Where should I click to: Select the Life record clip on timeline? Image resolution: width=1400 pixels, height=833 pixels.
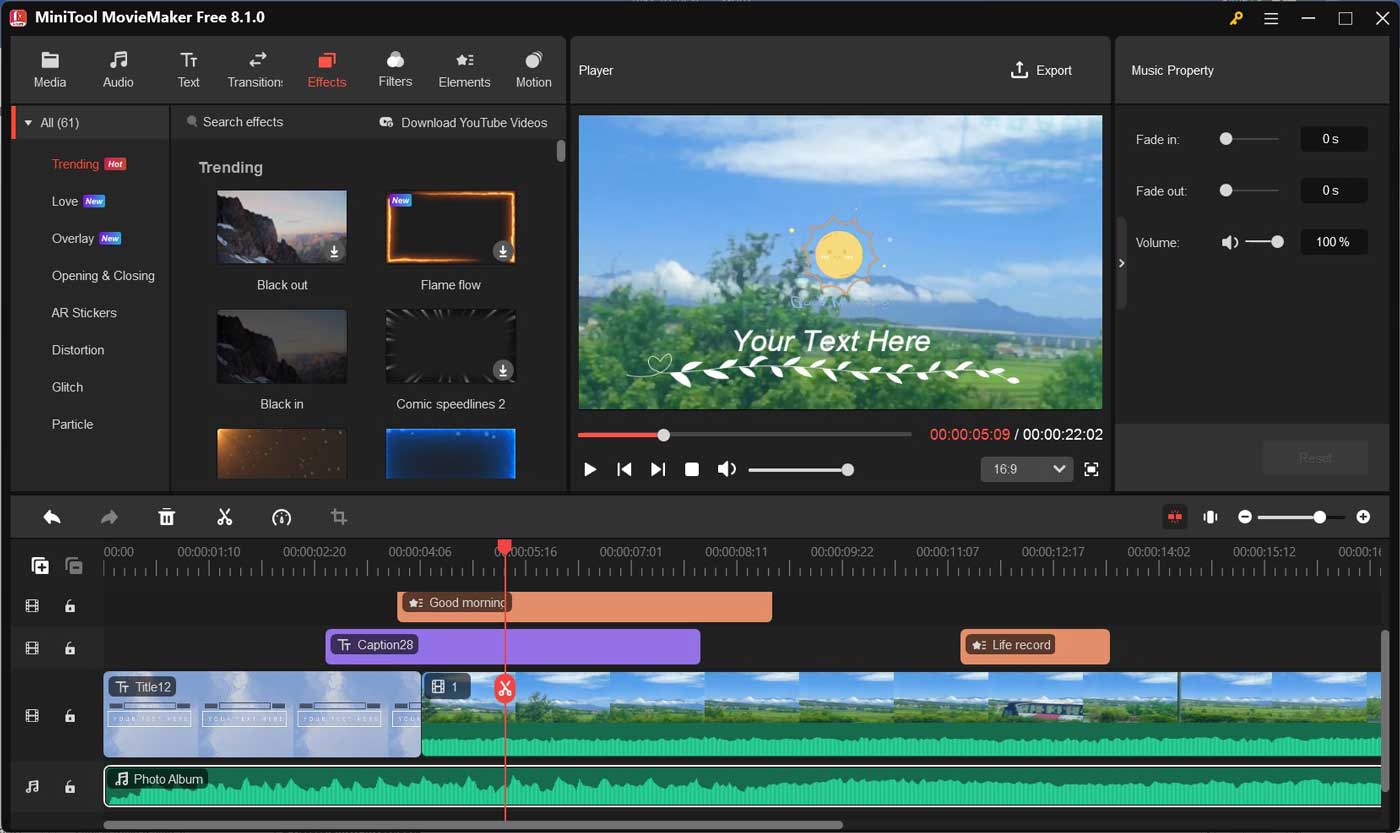pos(1035,646)
